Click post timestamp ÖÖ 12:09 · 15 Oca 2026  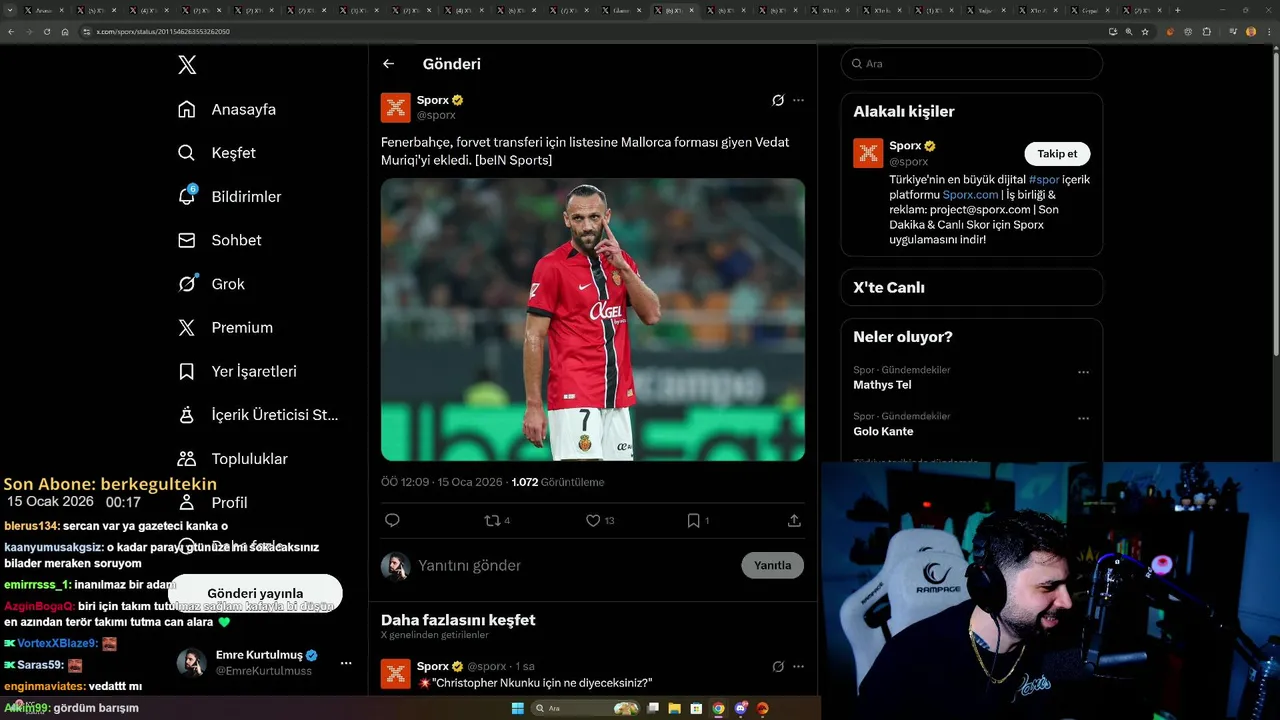442,482
